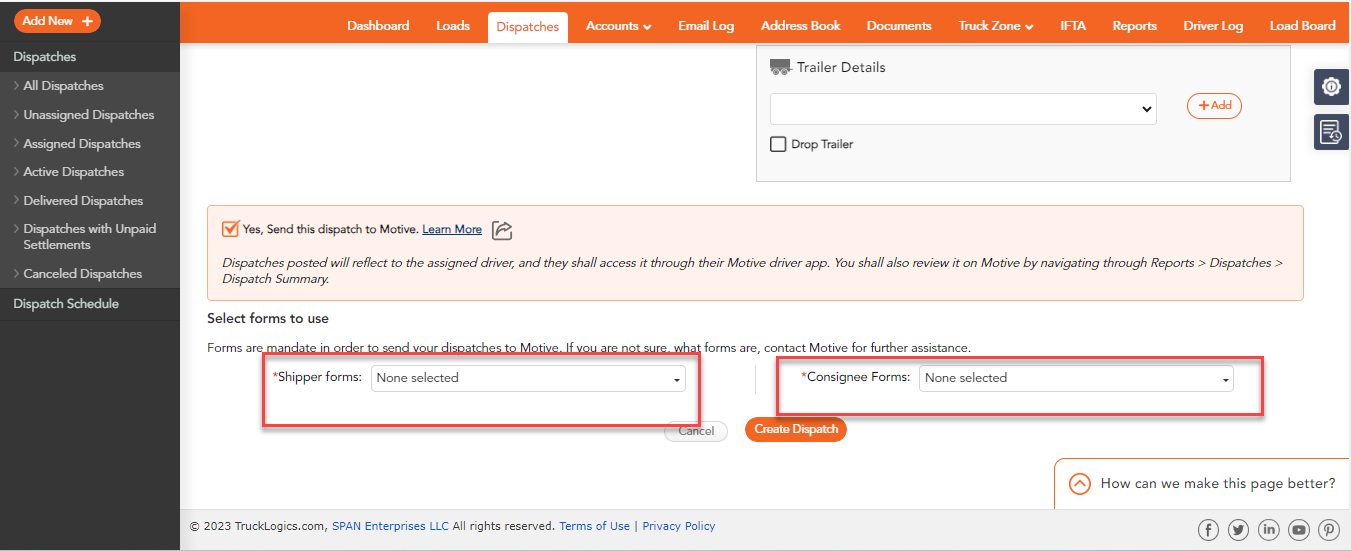This screenshot has height=551, width=1351.
Task: Click the Dispatches sidebar heading
Action: [x=45, y=57]
